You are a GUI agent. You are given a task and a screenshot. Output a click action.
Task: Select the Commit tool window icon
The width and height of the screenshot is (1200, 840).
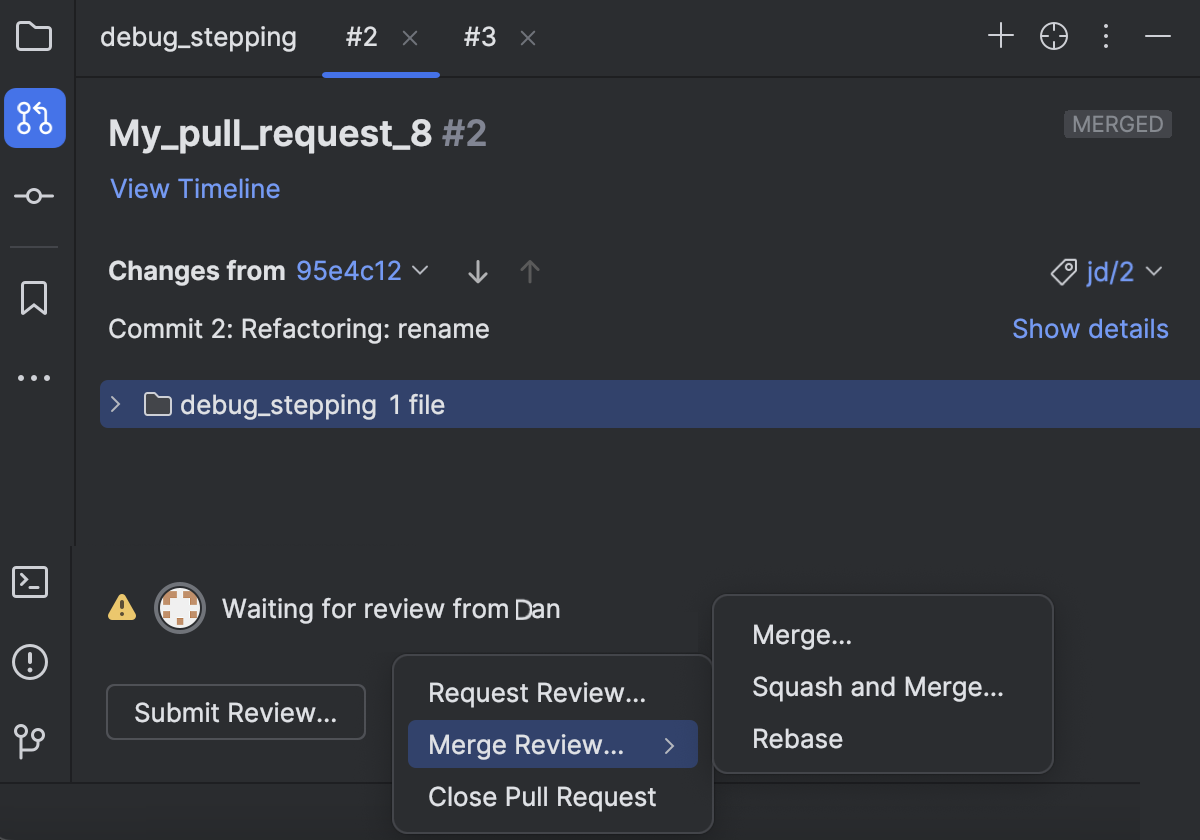[x=34, y=196]
